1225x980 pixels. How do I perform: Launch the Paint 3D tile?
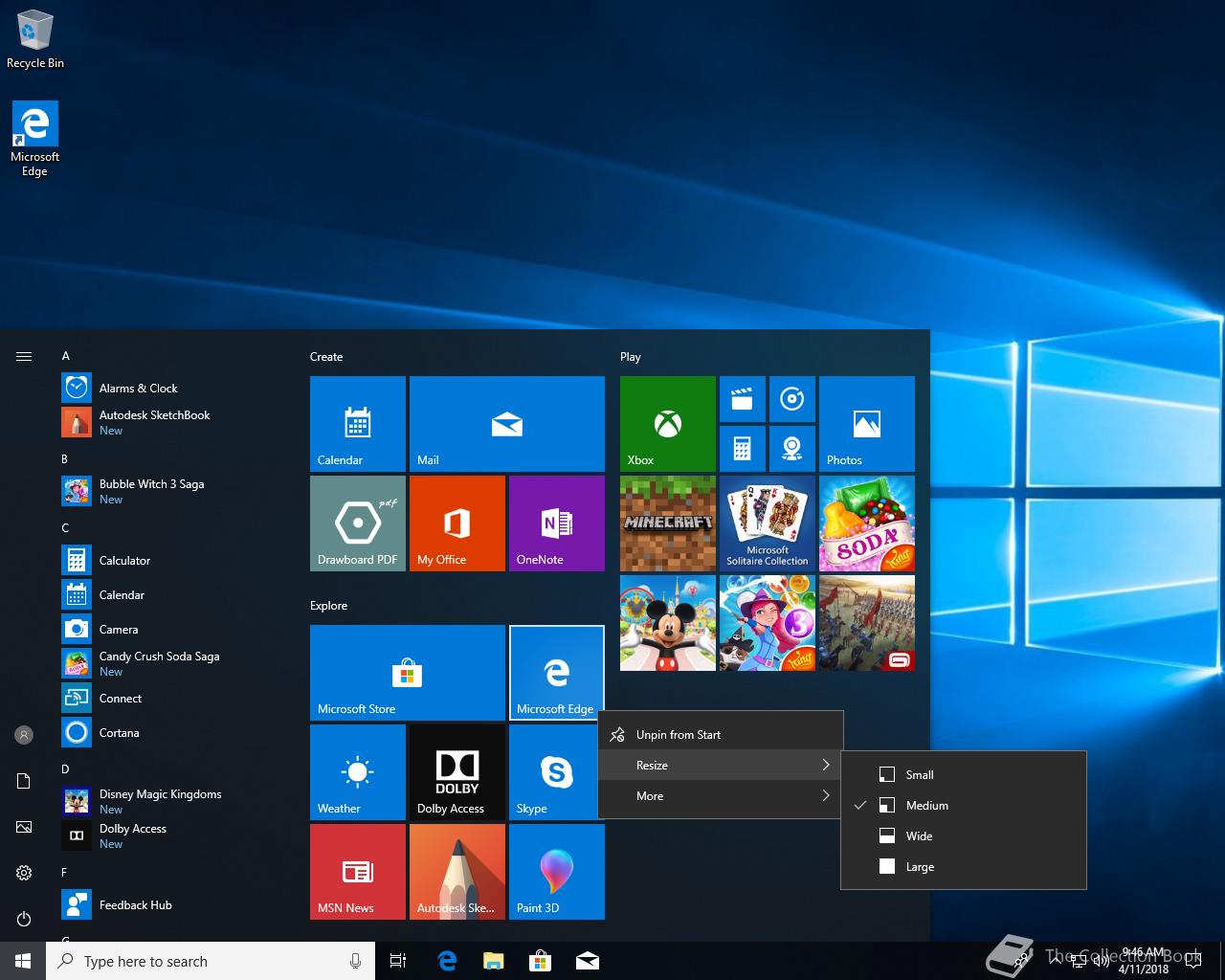(557, 872)
